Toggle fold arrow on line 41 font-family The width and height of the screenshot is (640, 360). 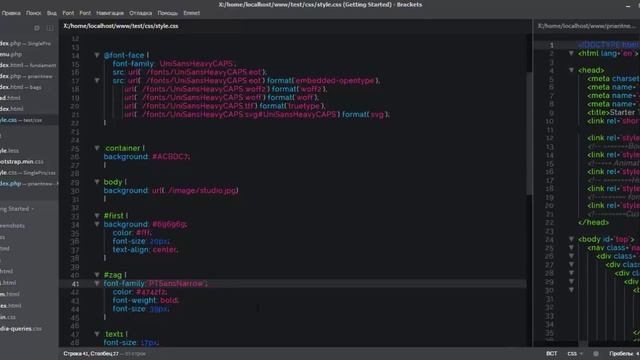click(97, 283)
